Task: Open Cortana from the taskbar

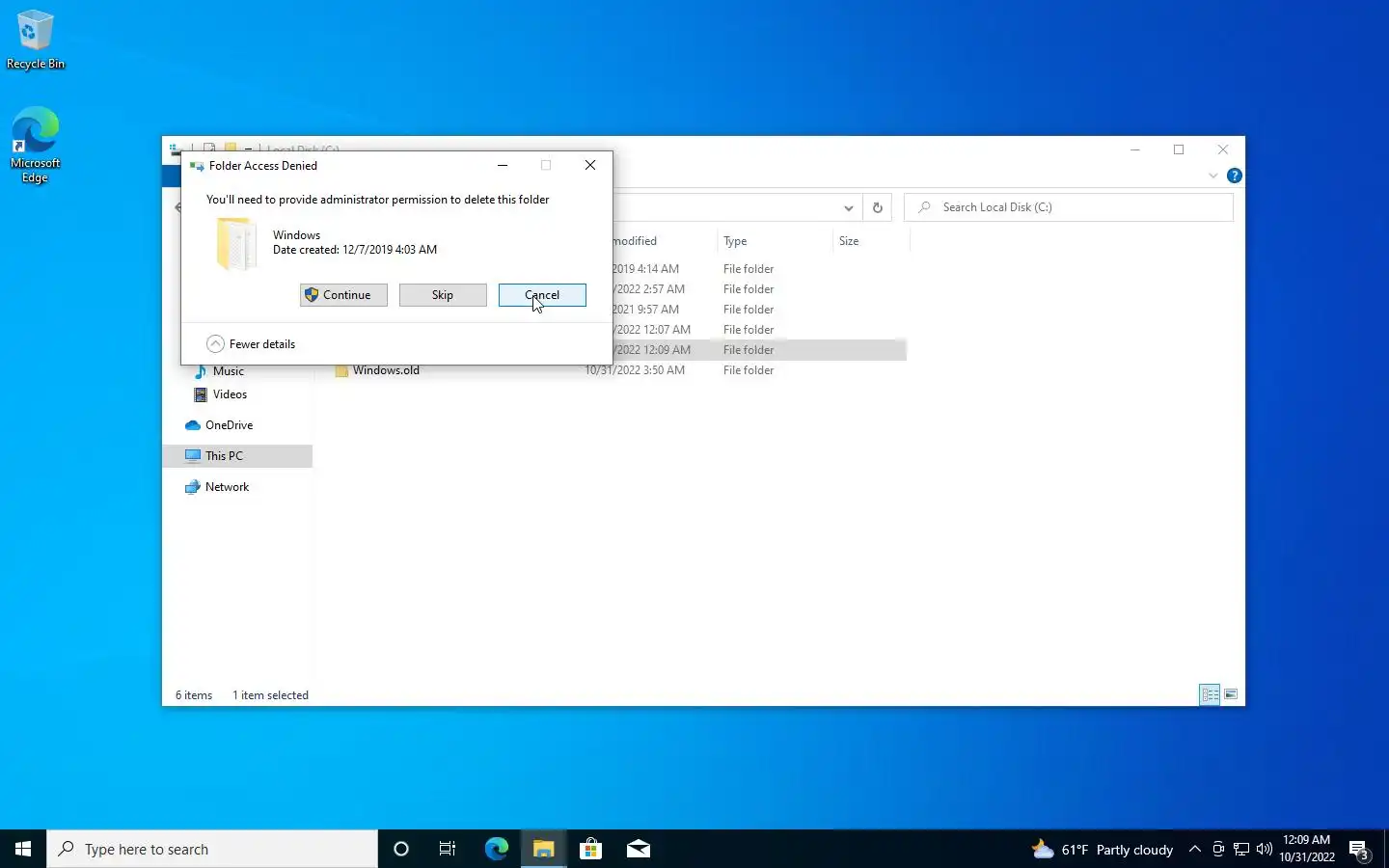Action: 401,849
